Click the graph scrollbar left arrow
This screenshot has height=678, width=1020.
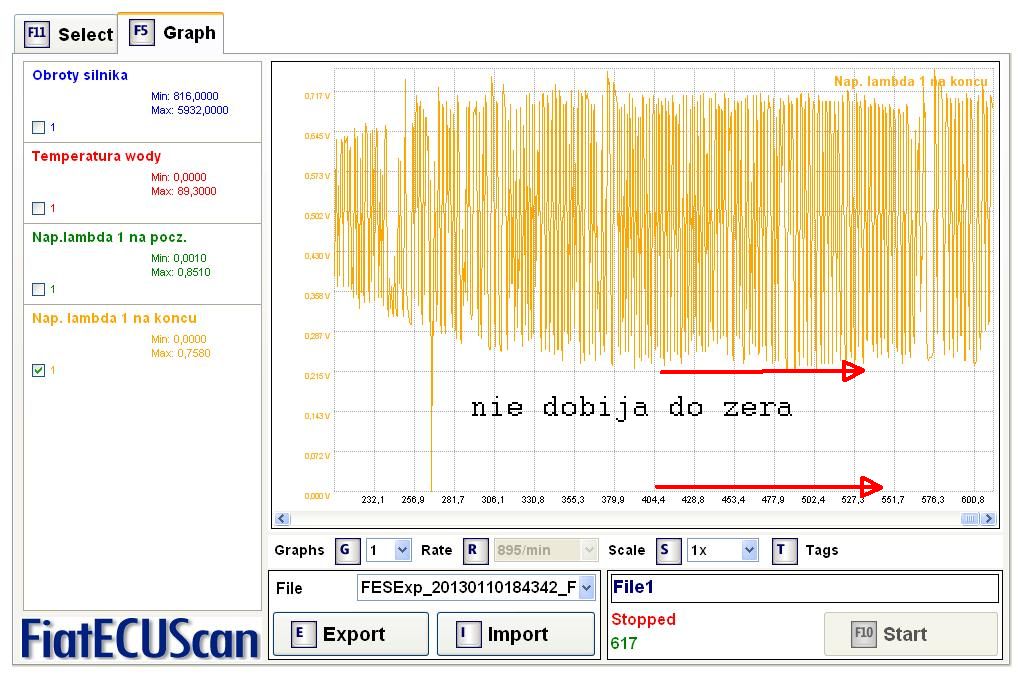point(282,519)
